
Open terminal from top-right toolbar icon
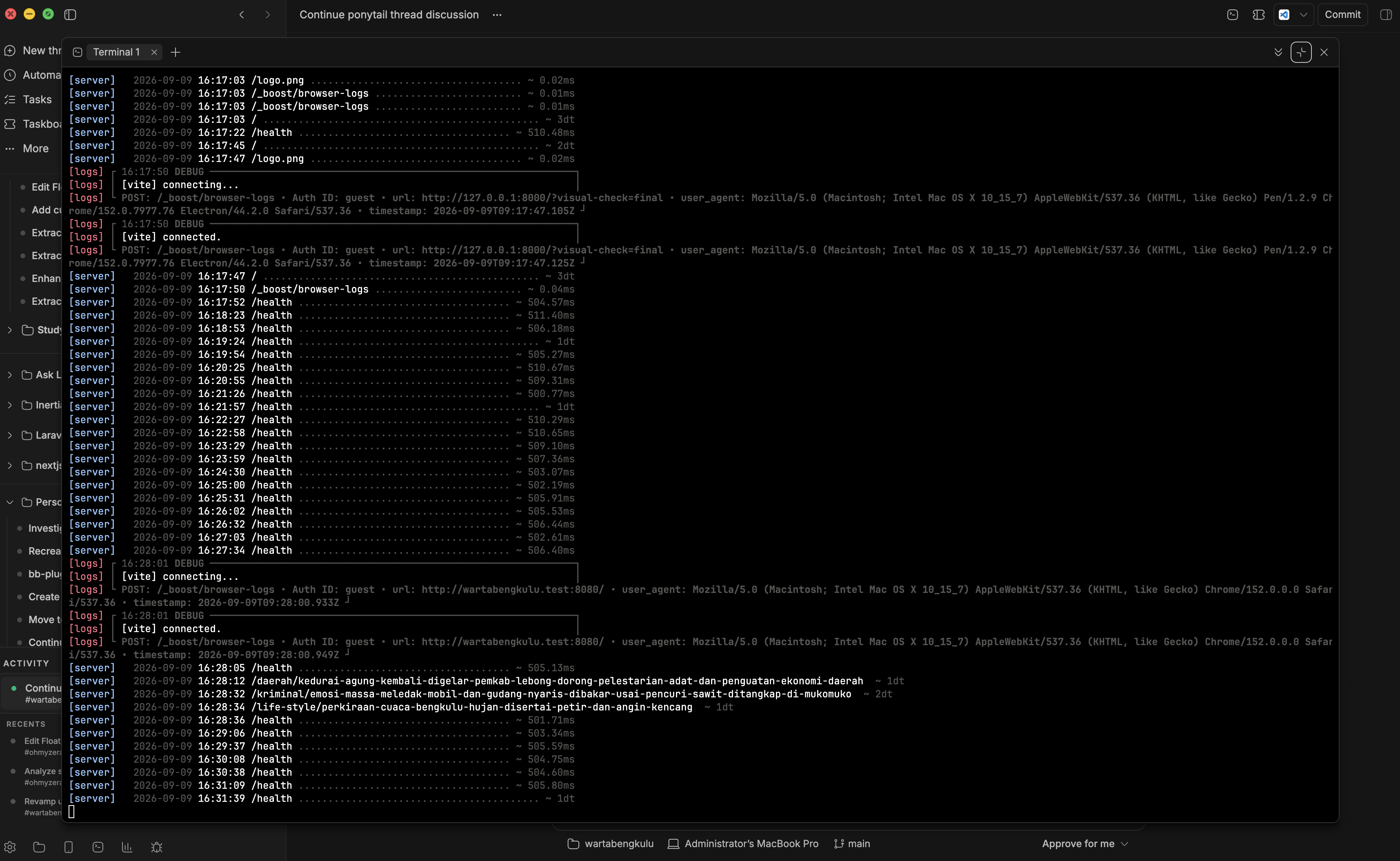1232,15
